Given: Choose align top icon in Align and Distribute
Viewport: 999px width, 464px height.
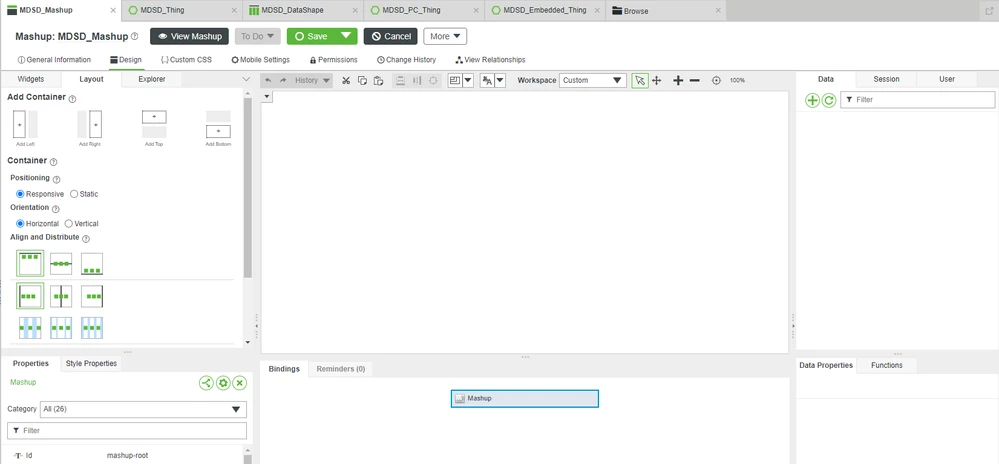Looking at the screenshot, I should tap(30, 263).
